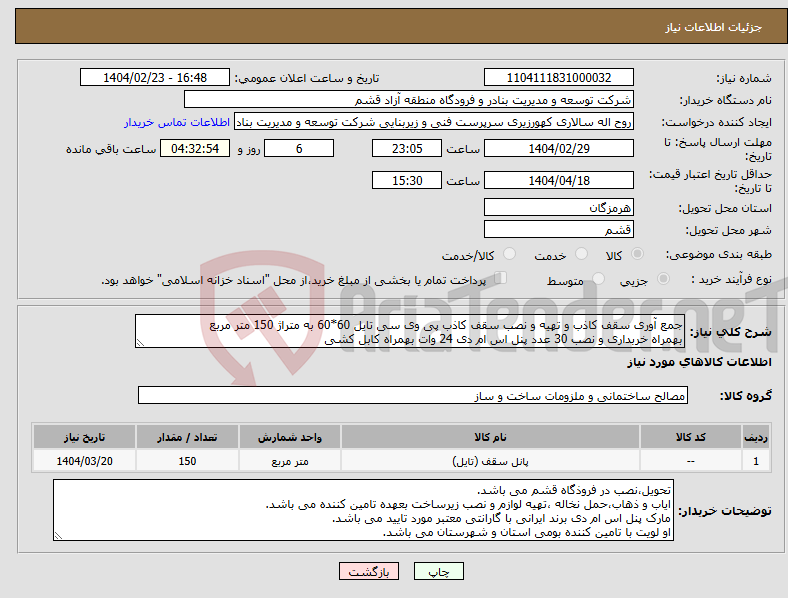Select the متوسط purchase type radio
The width and height of the screenshot is (788, 598).
tap(598, 279)
